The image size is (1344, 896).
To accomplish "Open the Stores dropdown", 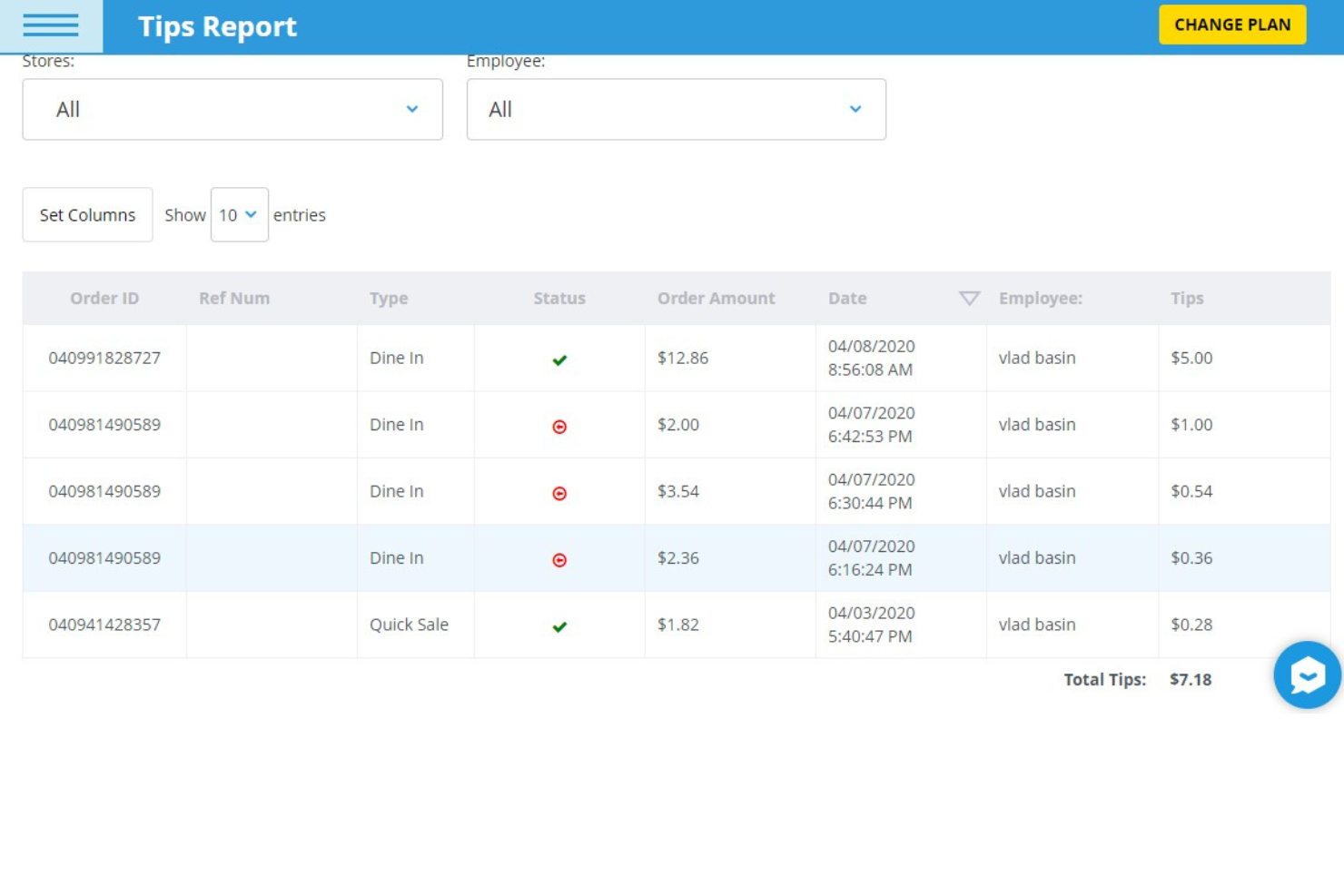I will (232, 109).
